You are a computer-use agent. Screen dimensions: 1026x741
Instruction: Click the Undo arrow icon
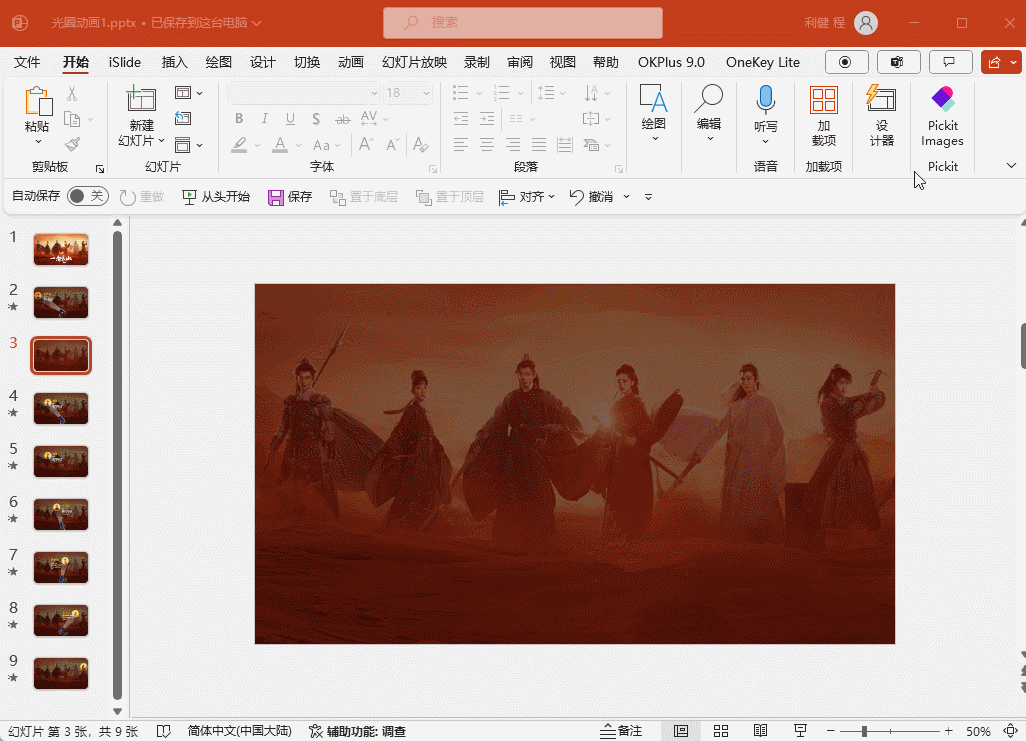click(576, 197)
